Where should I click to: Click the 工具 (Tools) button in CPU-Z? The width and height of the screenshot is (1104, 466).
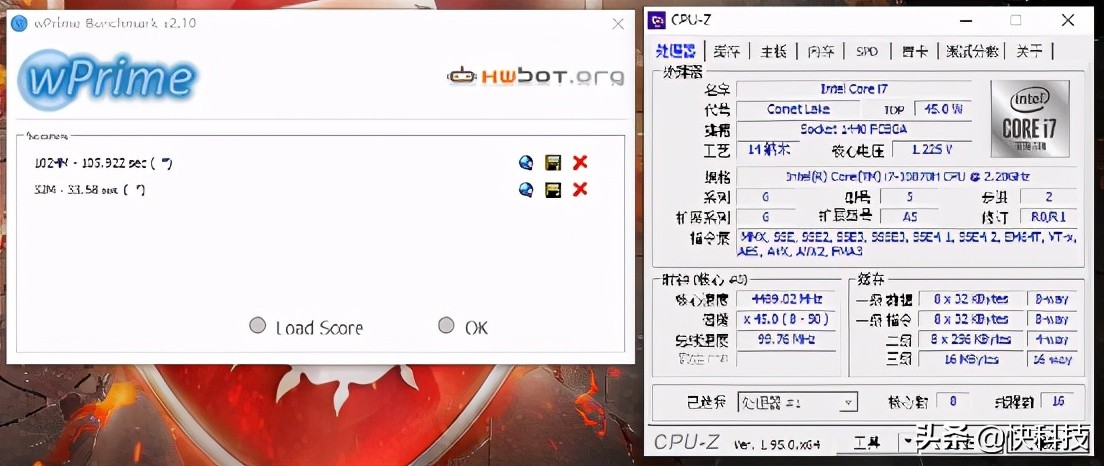[x=866, y=442]
